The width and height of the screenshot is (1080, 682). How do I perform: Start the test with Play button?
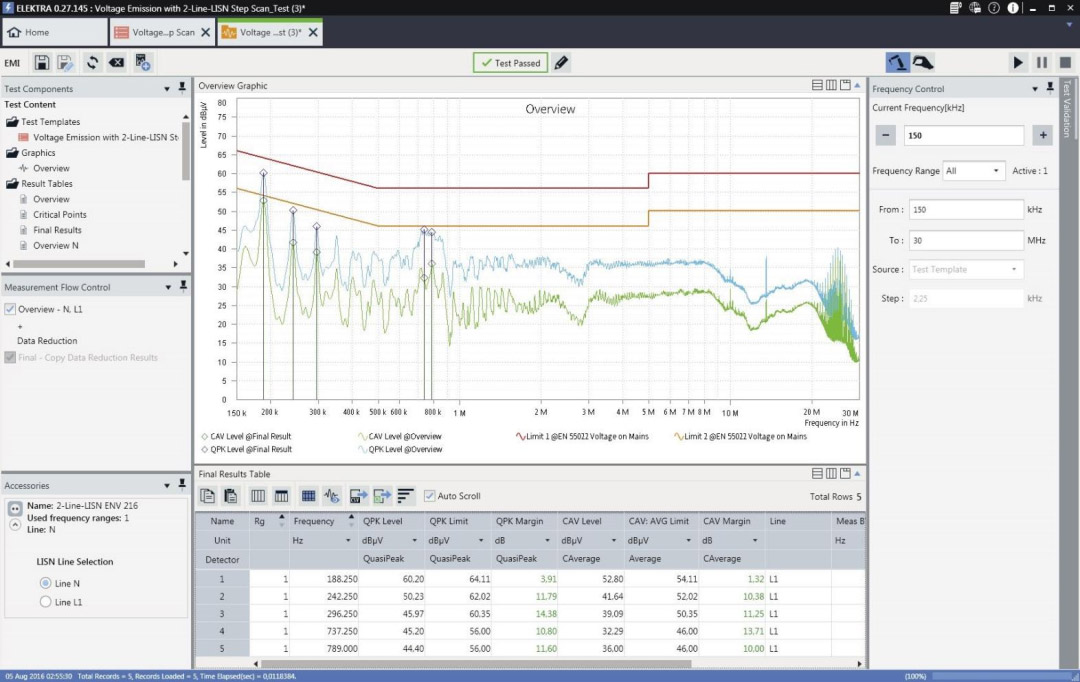pyautogui.click(x=1018, y=62)
